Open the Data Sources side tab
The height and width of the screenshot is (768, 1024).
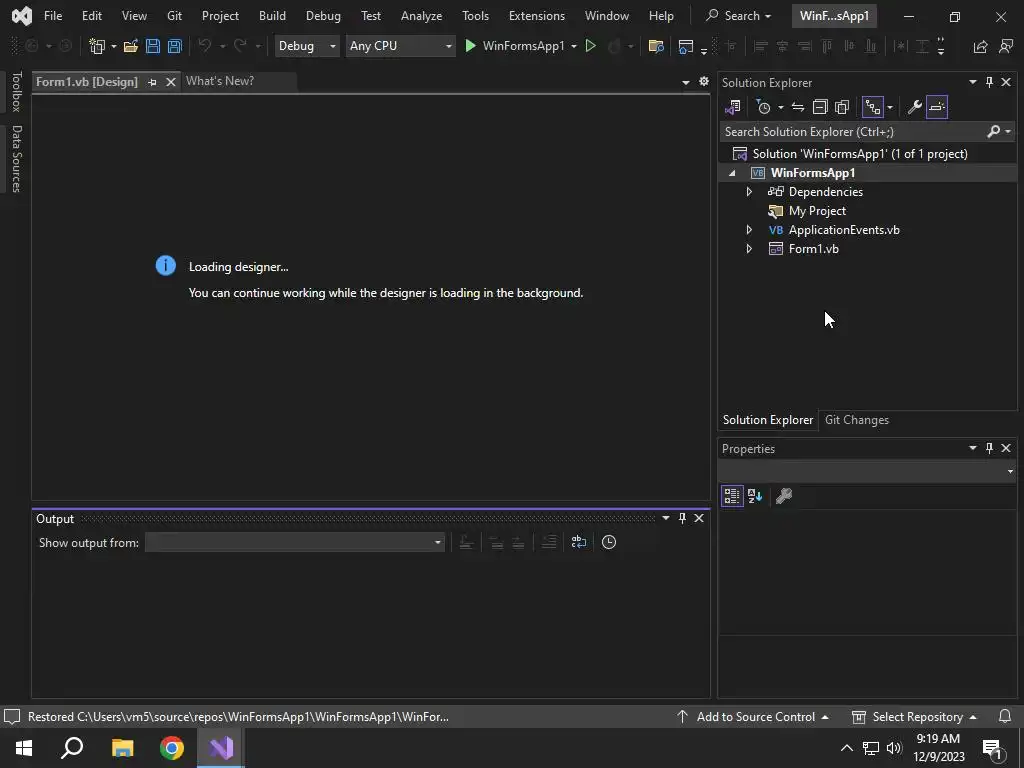click(x=16, y=159)
